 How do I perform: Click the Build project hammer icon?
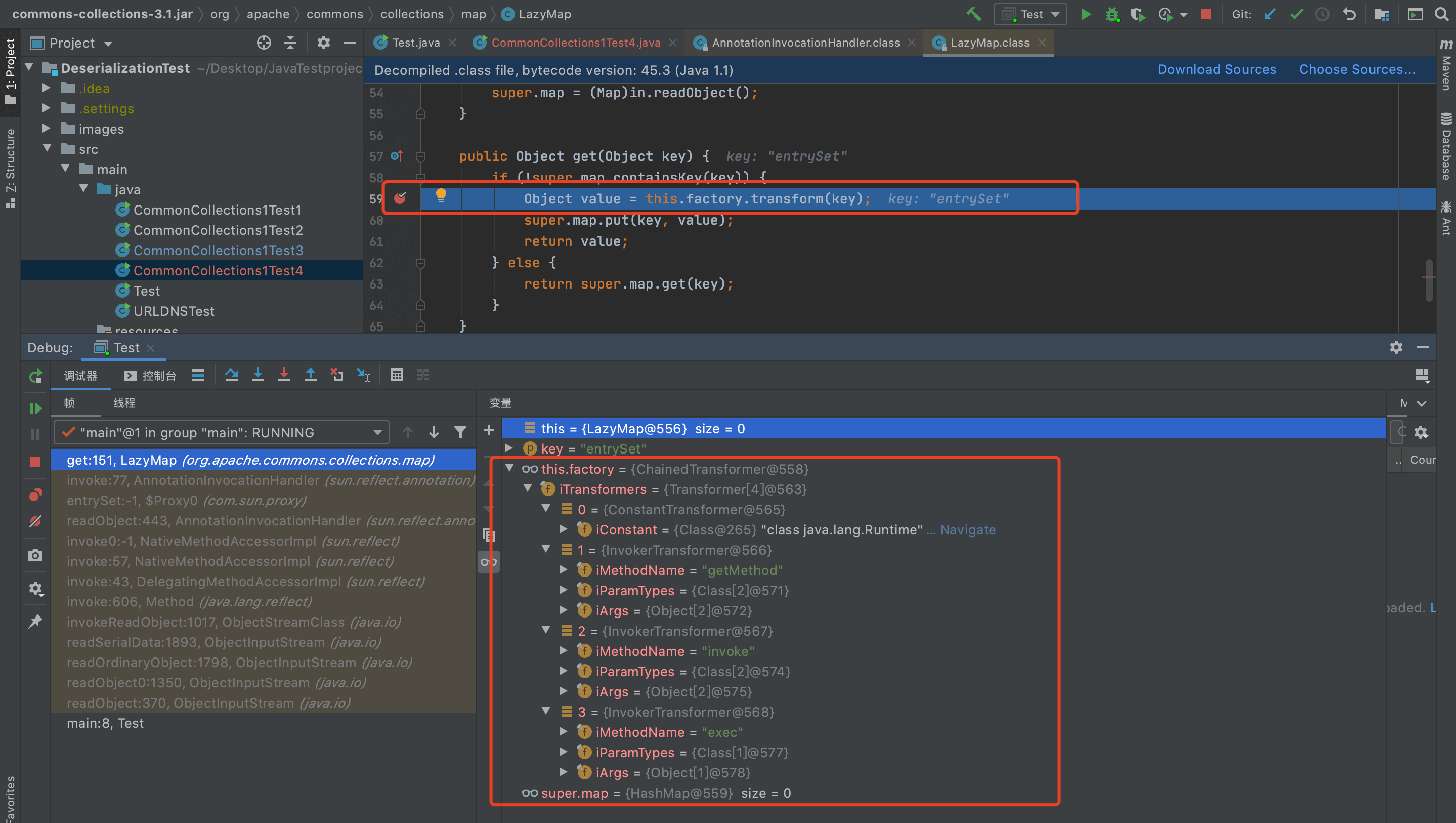pos(973,14)
